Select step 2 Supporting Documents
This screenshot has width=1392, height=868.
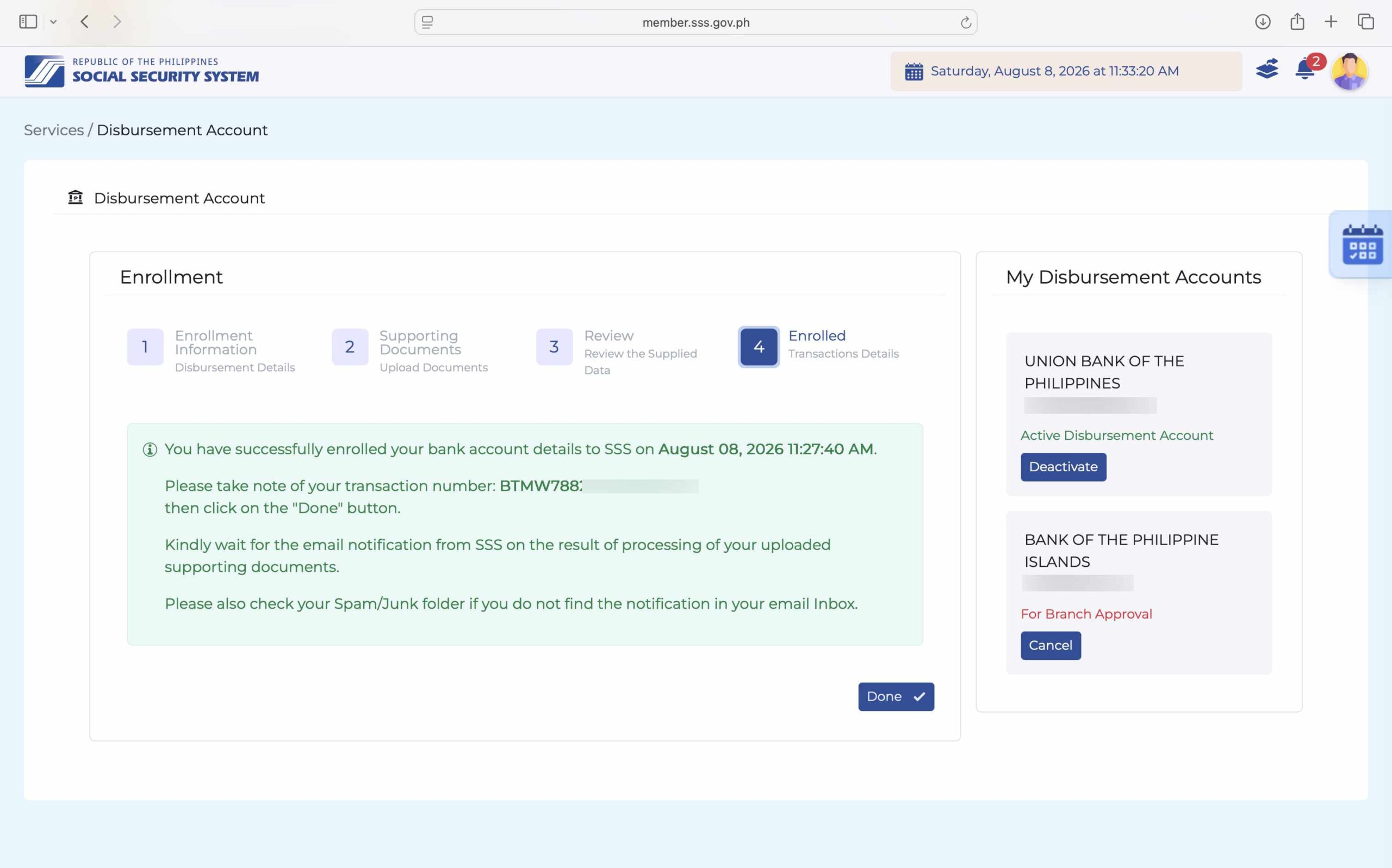click(x=409, y=350)
